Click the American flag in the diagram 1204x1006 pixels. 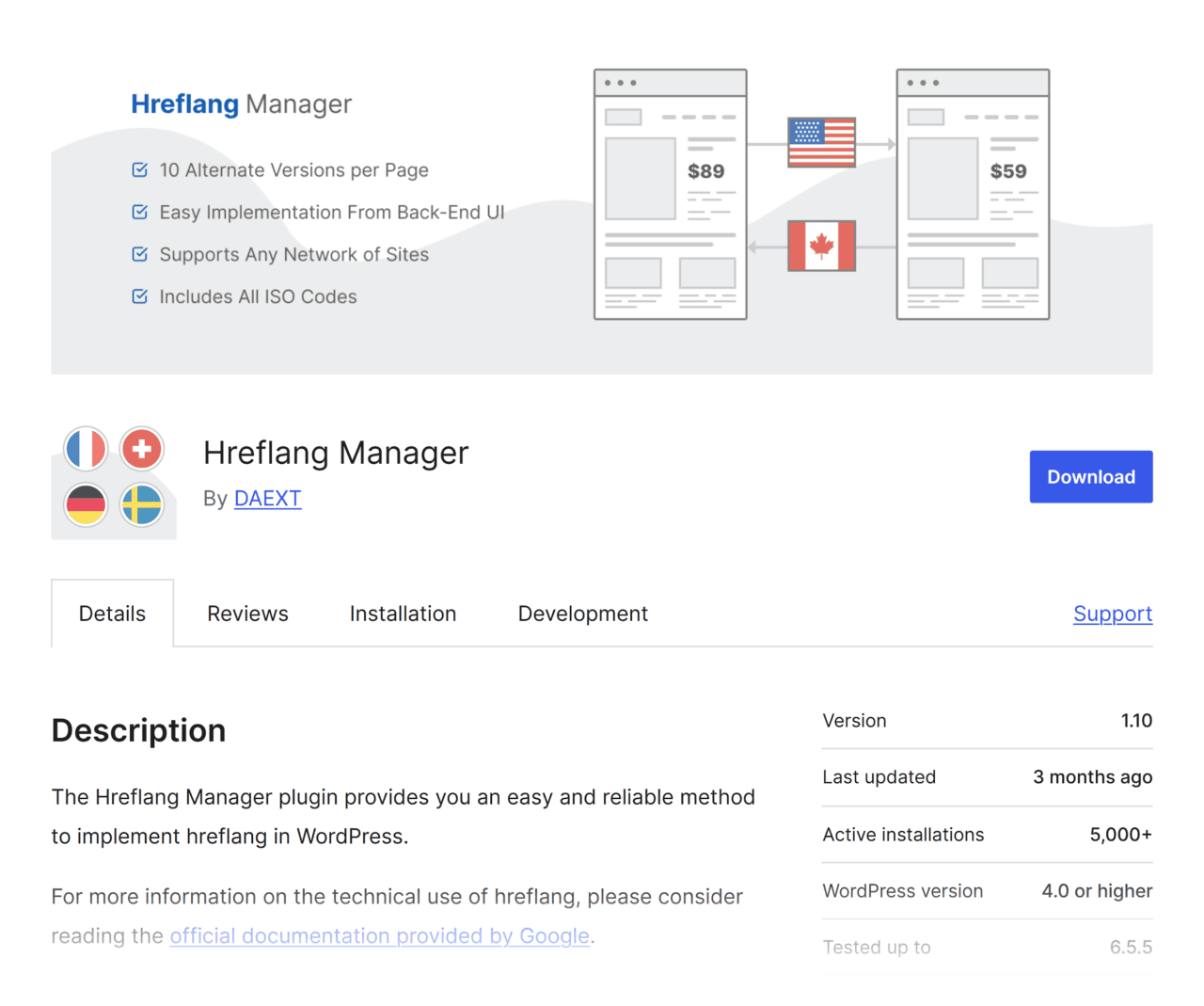[821, 141]
